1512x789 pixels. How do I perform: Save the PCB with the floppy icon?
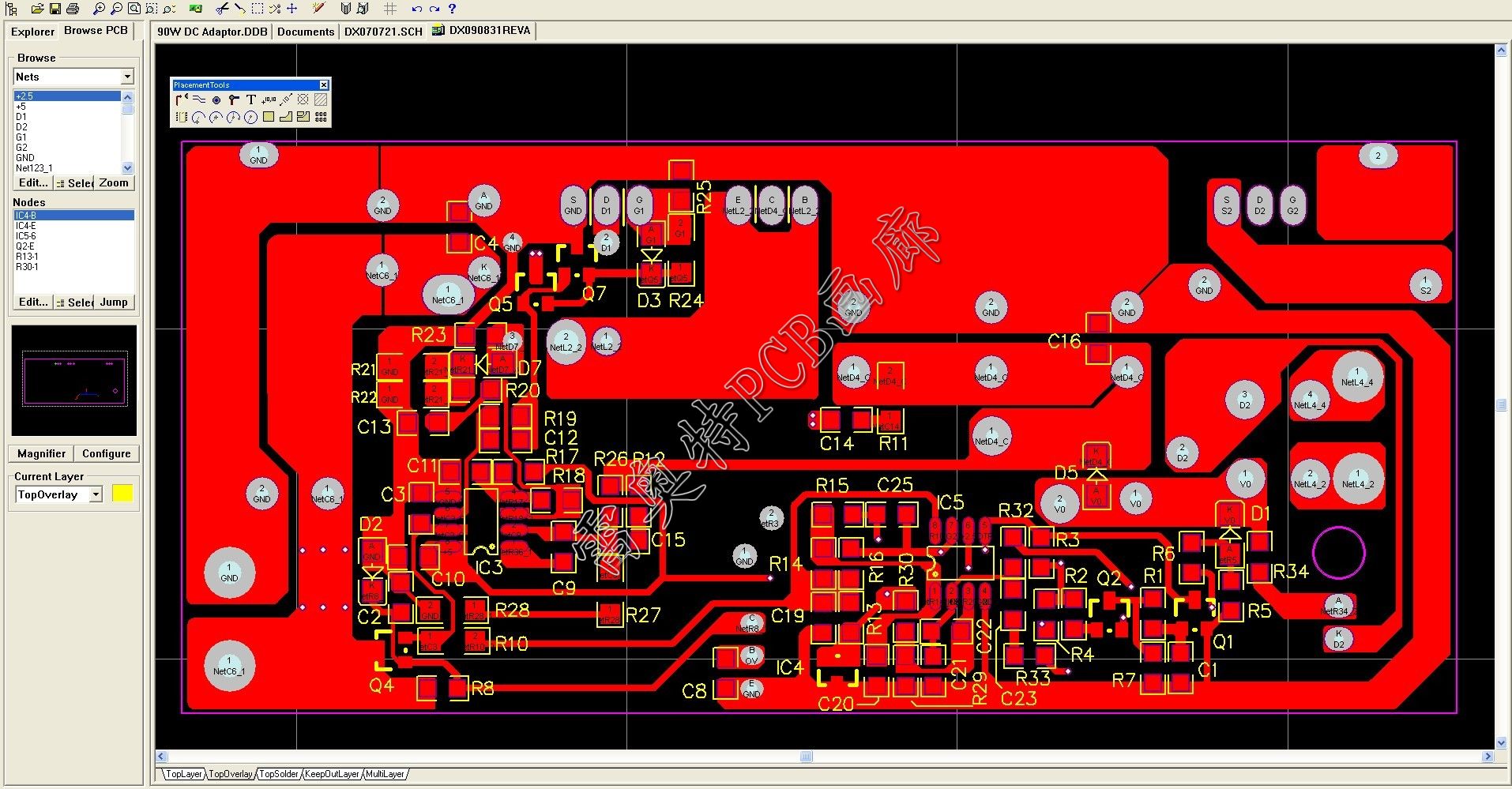coord(55,9)
